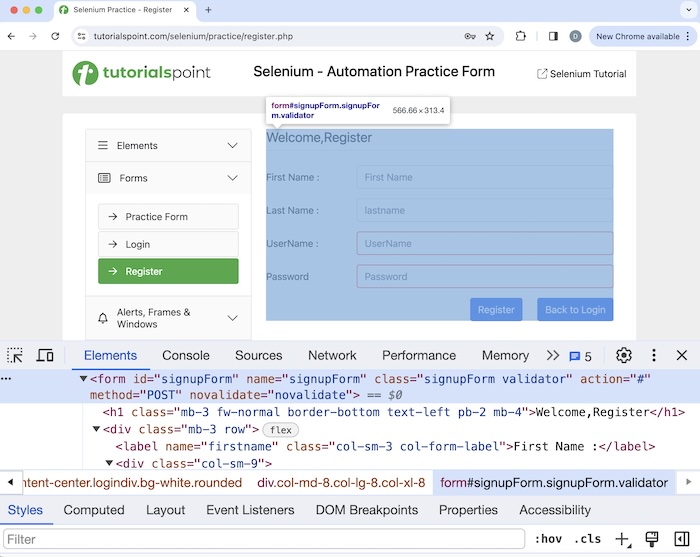The image size is (700, 557).
Task: Toggle the .cls element classes panel
Action: (589, 539)
